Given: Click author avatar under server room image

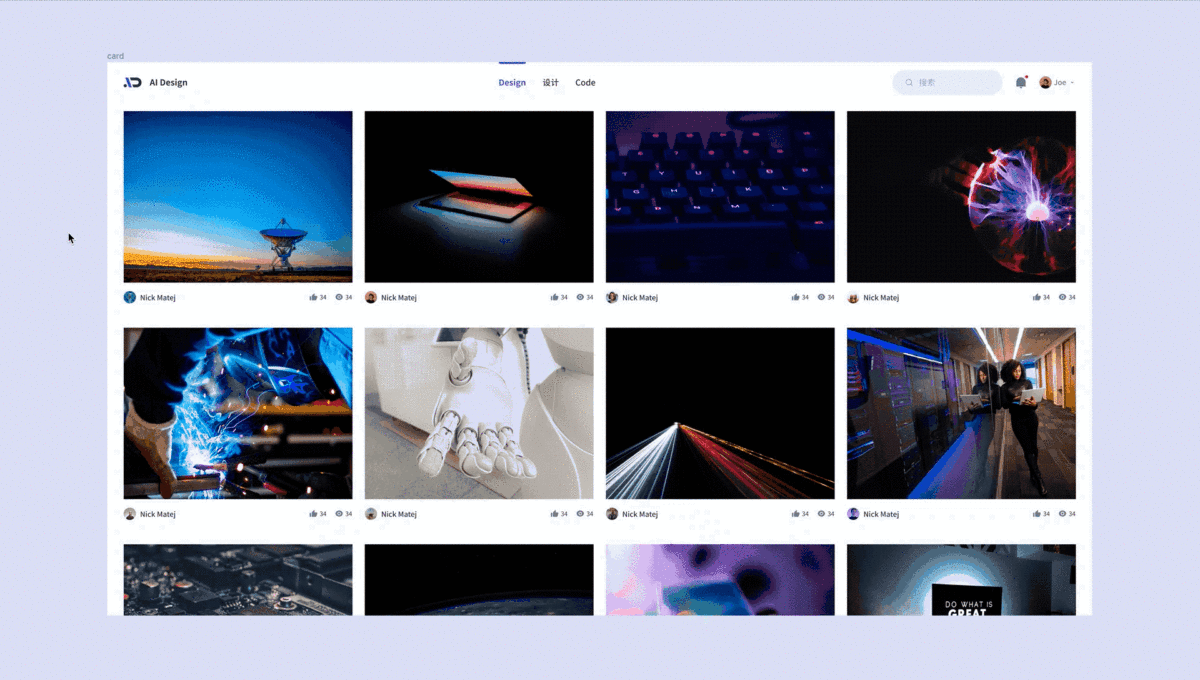Looking at the screenshot, I should pyautogui.click(x=853, y=514).
